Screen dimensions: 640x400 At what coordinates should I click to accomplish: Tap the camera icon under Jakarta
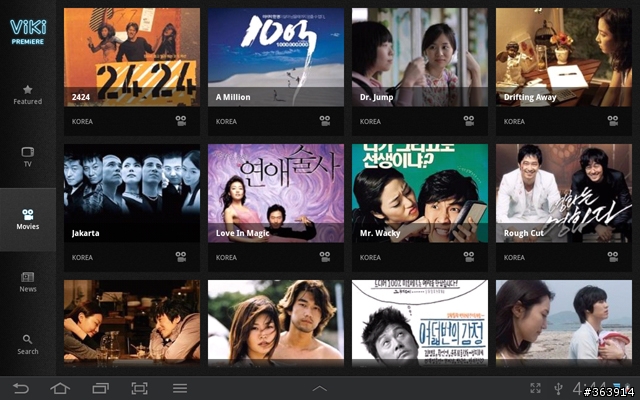181,257
